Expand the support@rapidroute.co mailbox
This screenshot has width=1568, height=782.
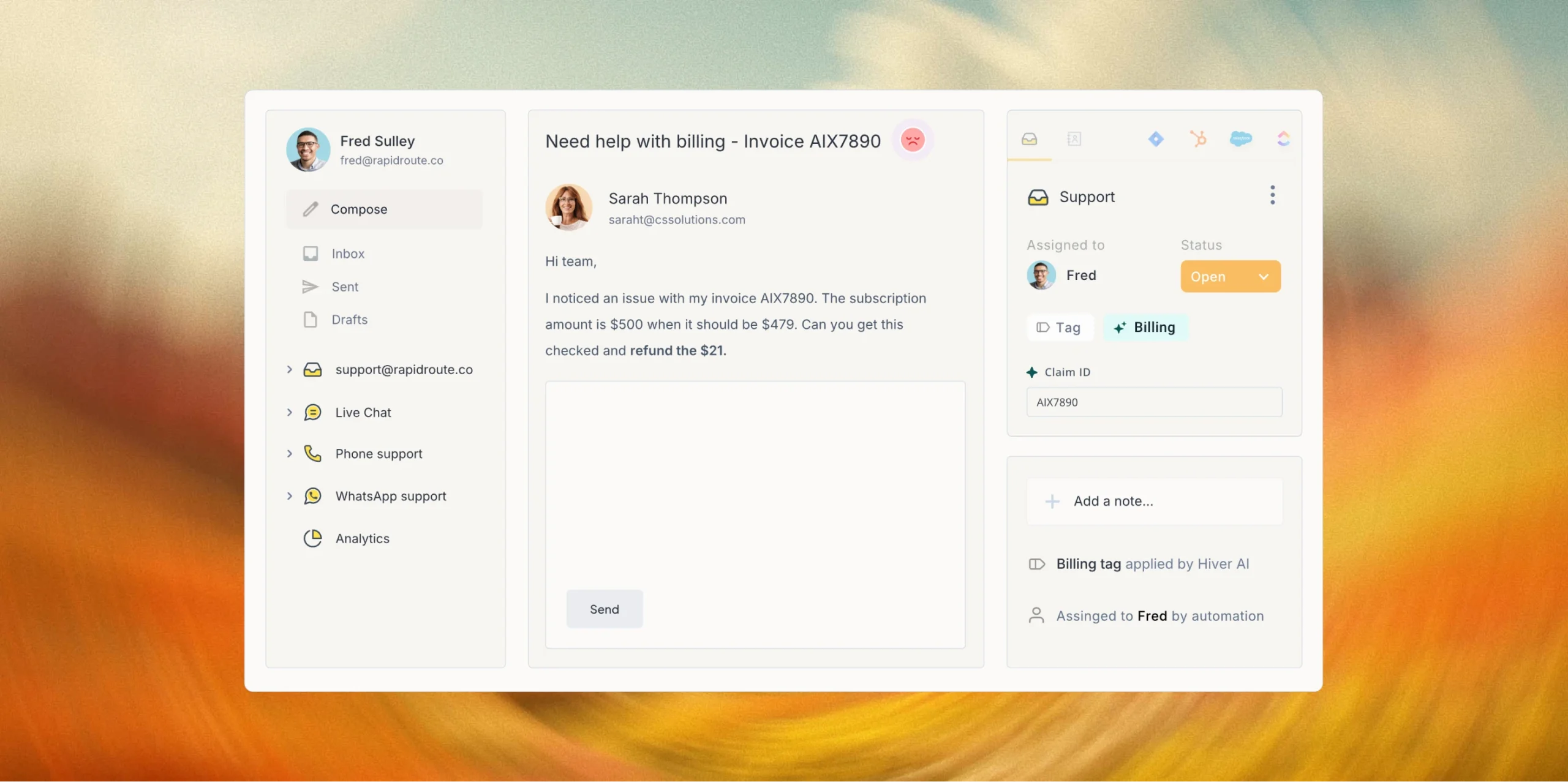[289, 369]
